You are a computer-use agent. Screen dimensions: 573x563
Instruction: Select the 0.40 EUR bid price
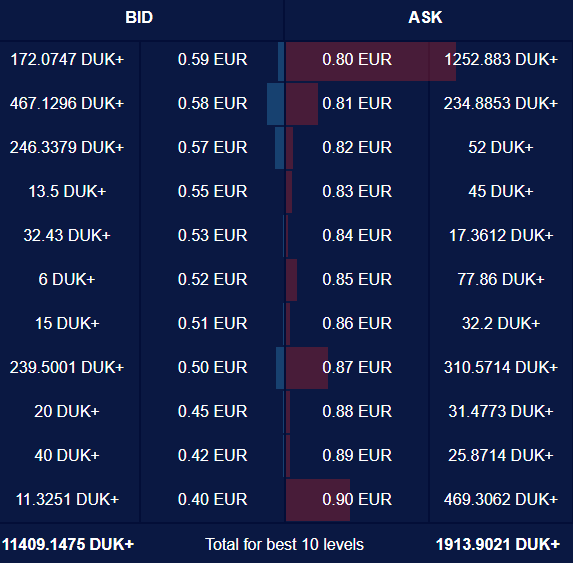point(212,499)
